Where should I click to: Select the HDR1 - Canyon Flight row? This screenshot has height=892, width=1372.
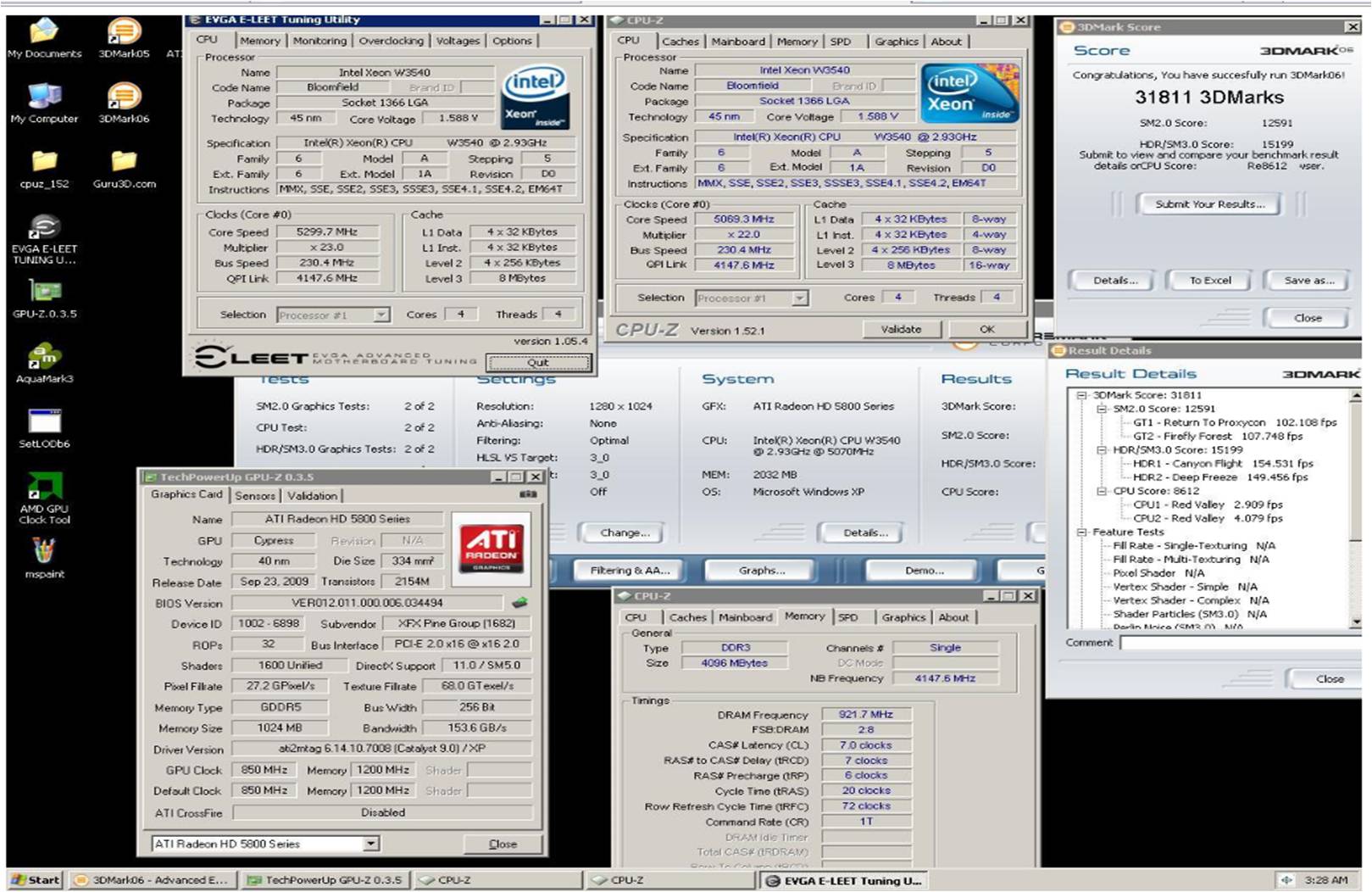(1223, 464)
